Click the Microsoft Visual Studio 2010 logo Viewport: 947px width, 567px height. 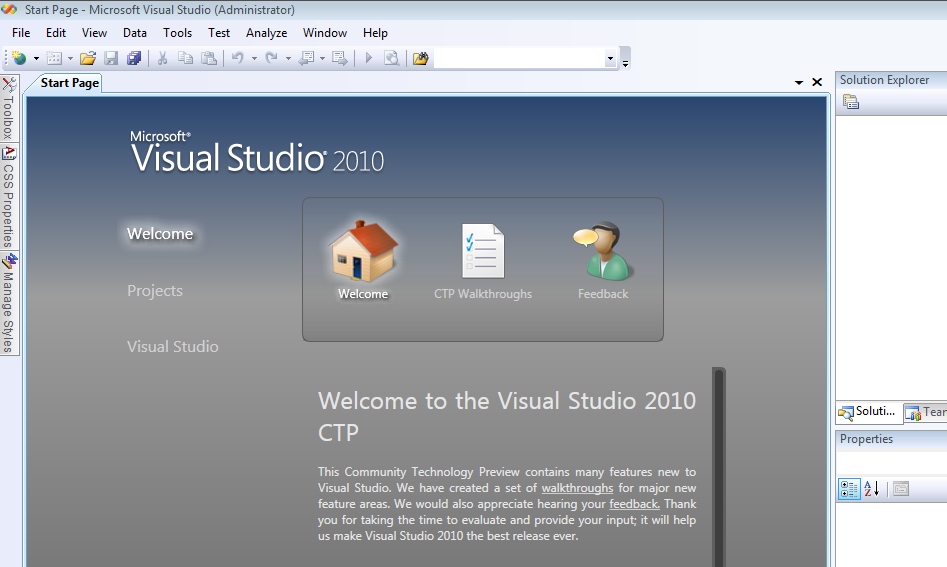[257, 152]
